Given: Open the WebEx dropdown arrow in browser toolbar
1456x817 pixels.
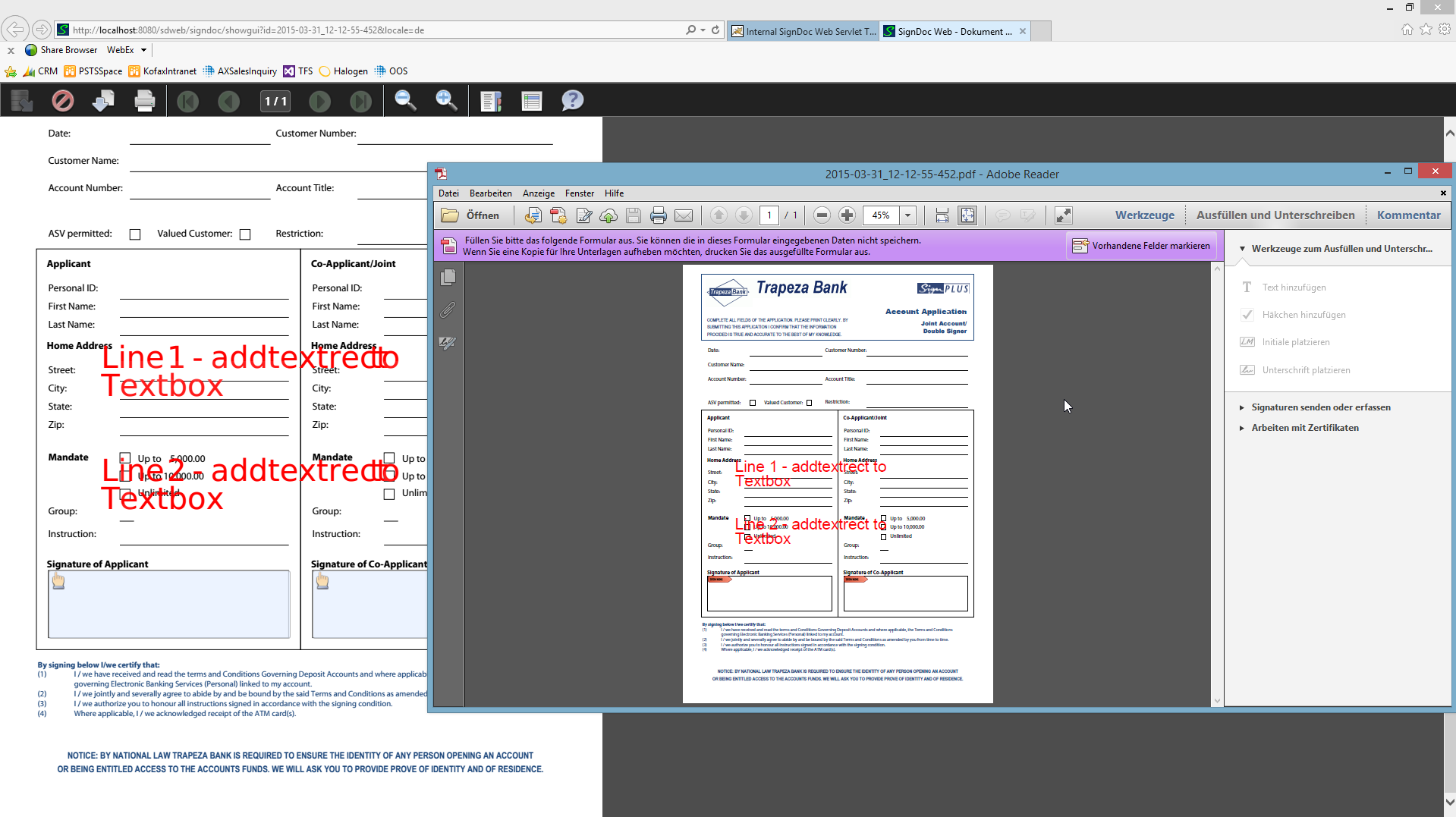Looking at the screenshot, I should pos(143,50).
